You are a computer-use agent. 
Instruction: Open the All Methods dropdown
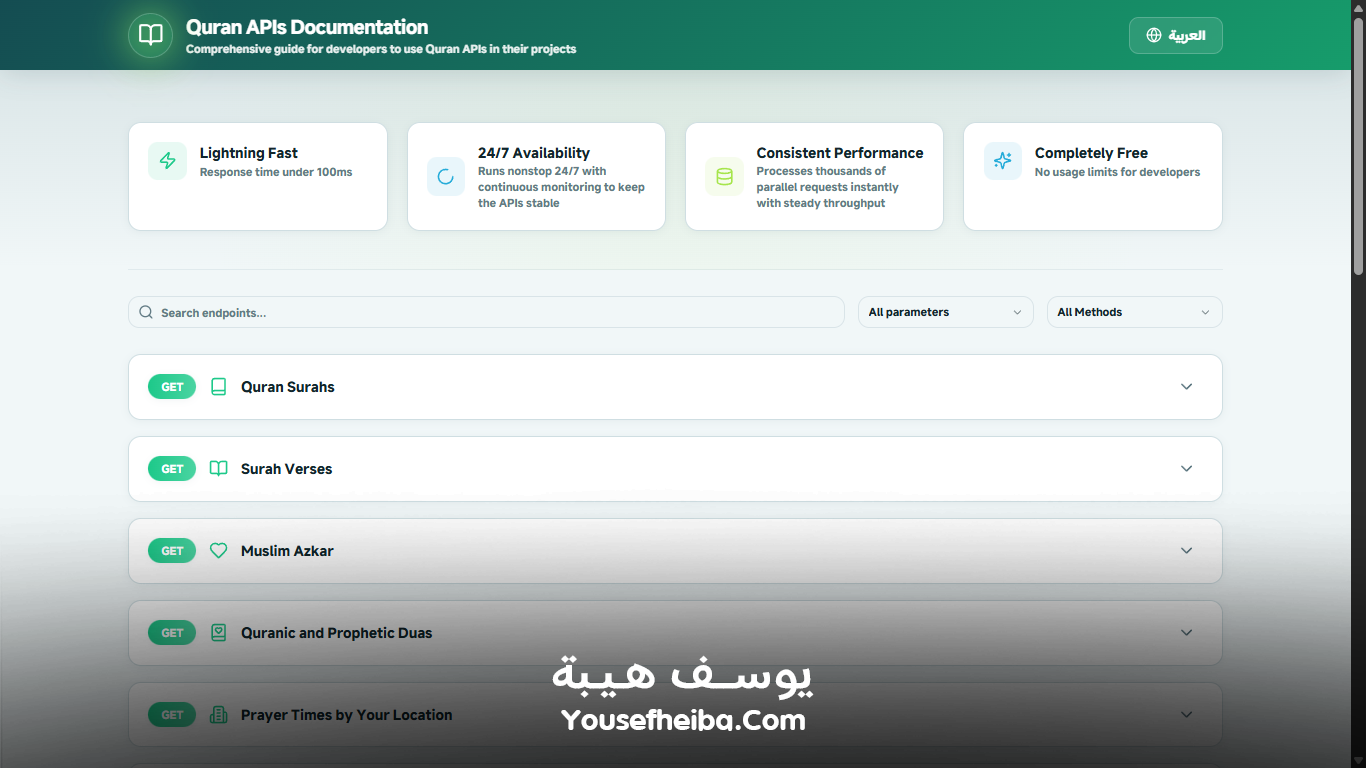coord(1134,312)
